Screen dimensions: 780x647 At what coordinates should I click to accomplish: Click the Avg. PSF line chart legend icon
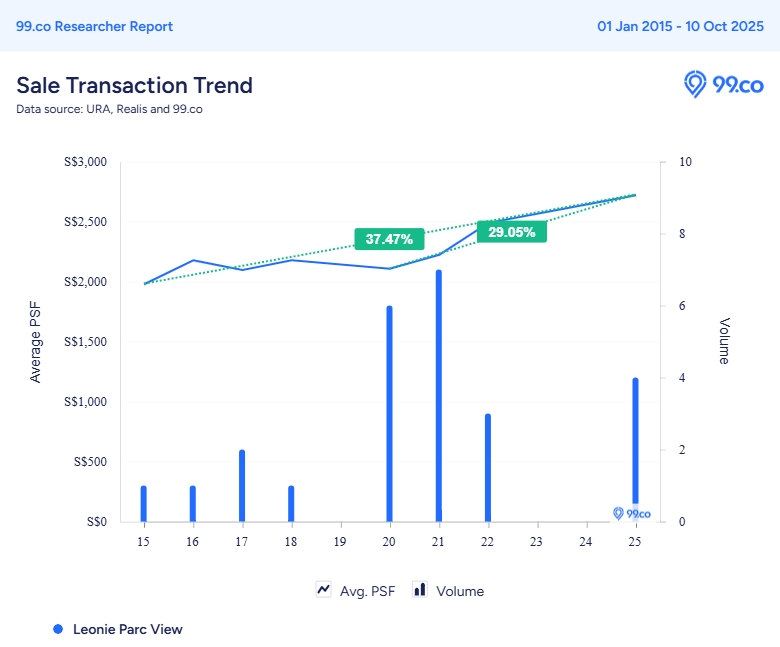(x=324, y=590)
